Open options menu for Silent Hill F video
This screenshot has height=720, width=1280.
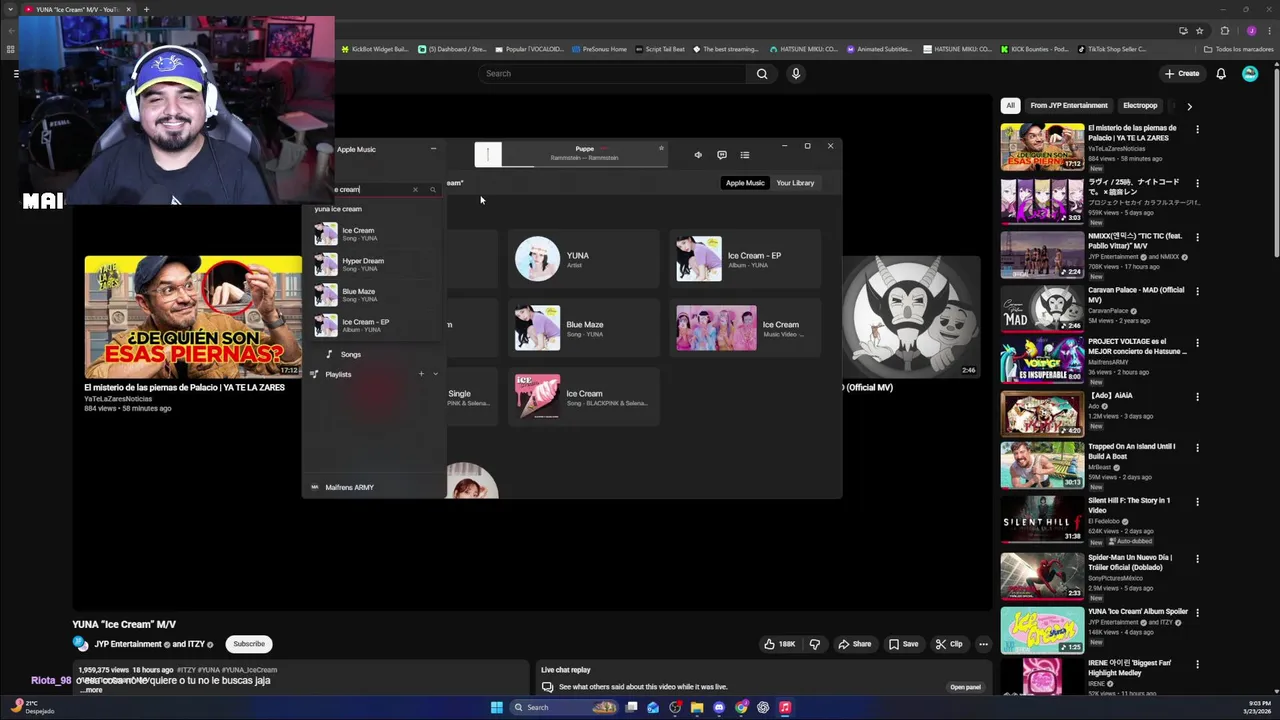point(1197,501)
